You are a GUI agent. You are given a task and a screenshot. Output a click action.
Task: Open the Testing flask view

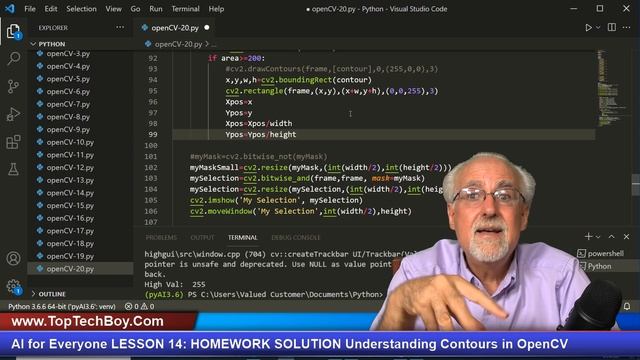pos(13,169)
